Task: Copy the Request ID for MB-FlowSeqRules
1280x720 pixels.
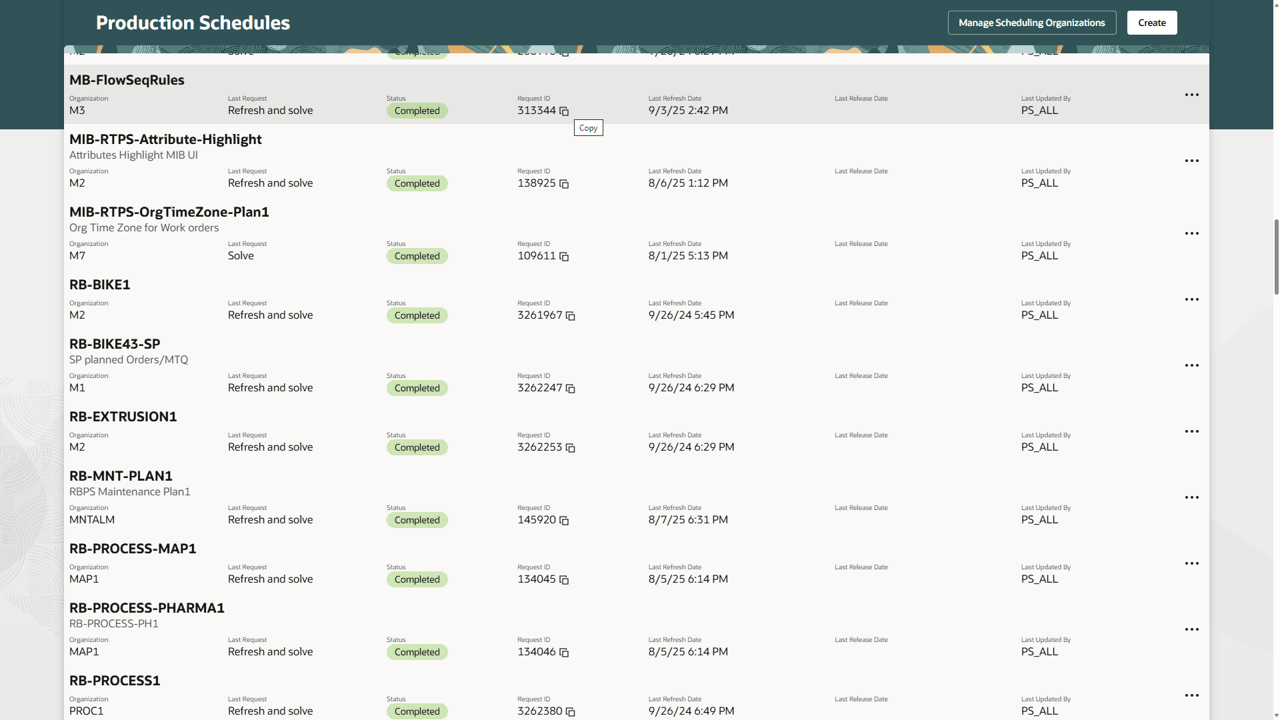Action: (x=565, y=112)
